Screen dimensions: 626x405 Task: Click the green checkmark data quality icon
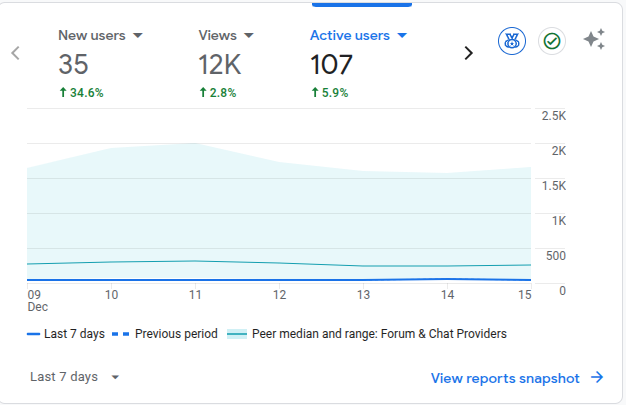[x=551, y=41]
